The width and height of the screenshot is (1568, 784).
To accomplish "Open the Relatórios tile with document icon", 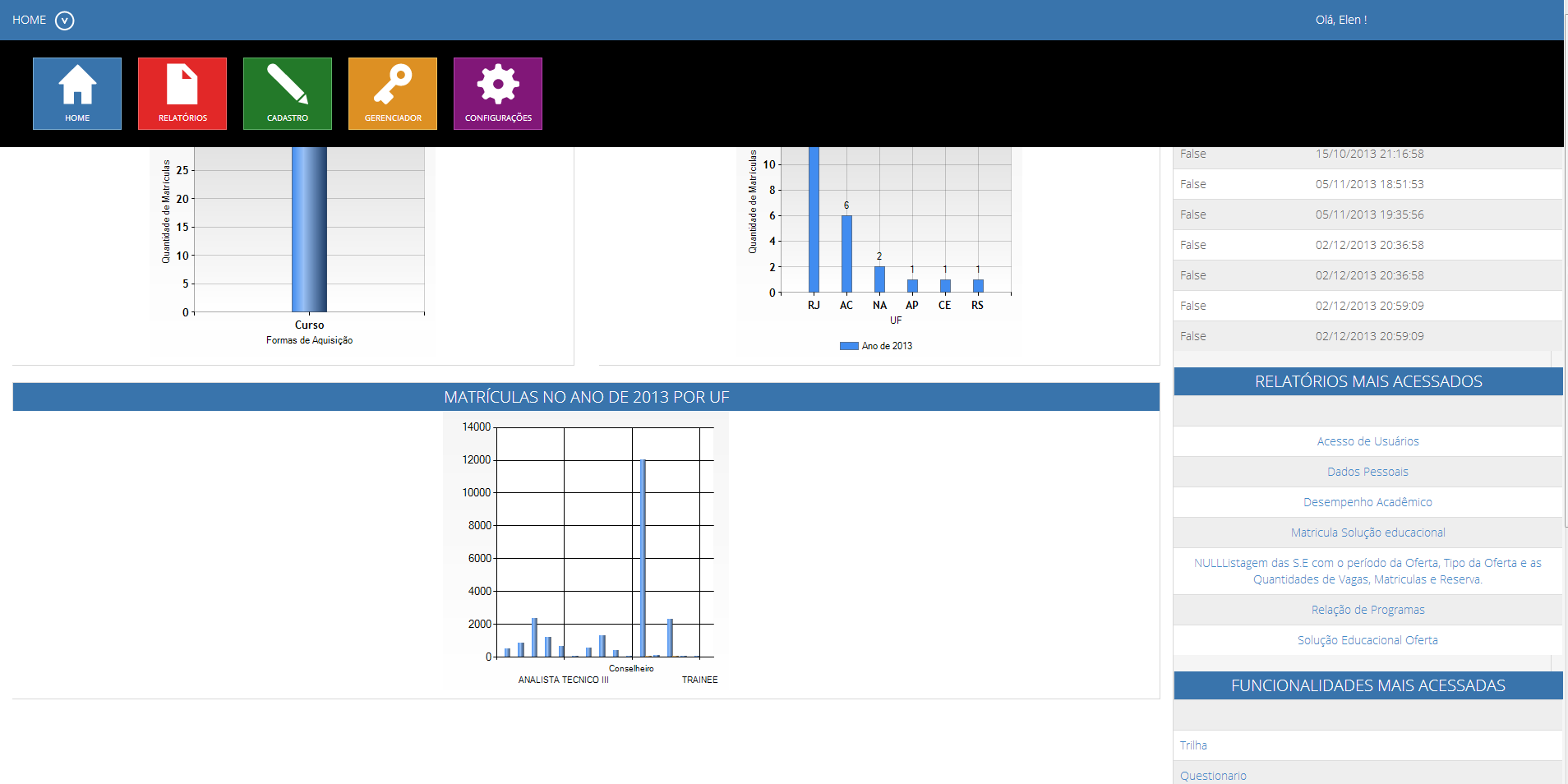I will pos(182,94).
